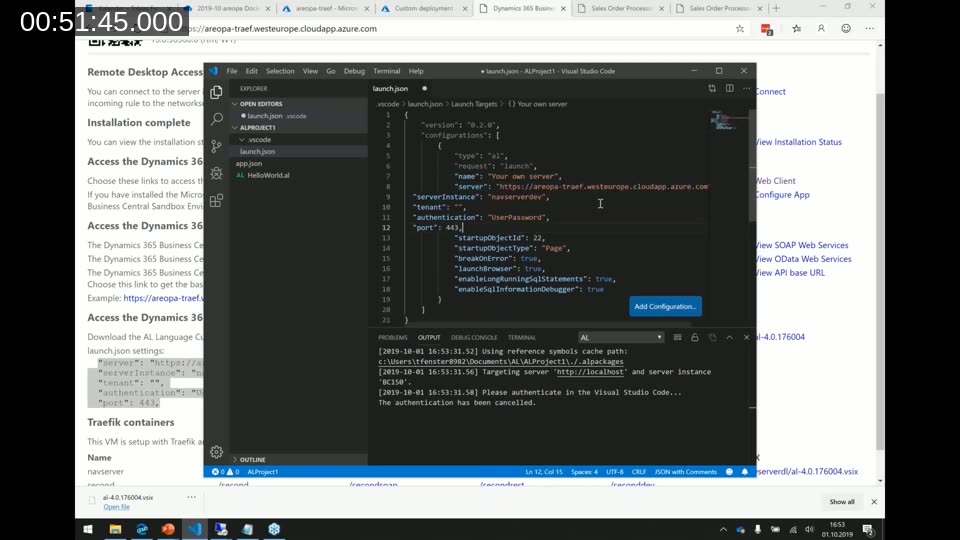Switch to the Debug Console tab
Viewport: 960px width, 540px height.
click(x=474, y=337)
